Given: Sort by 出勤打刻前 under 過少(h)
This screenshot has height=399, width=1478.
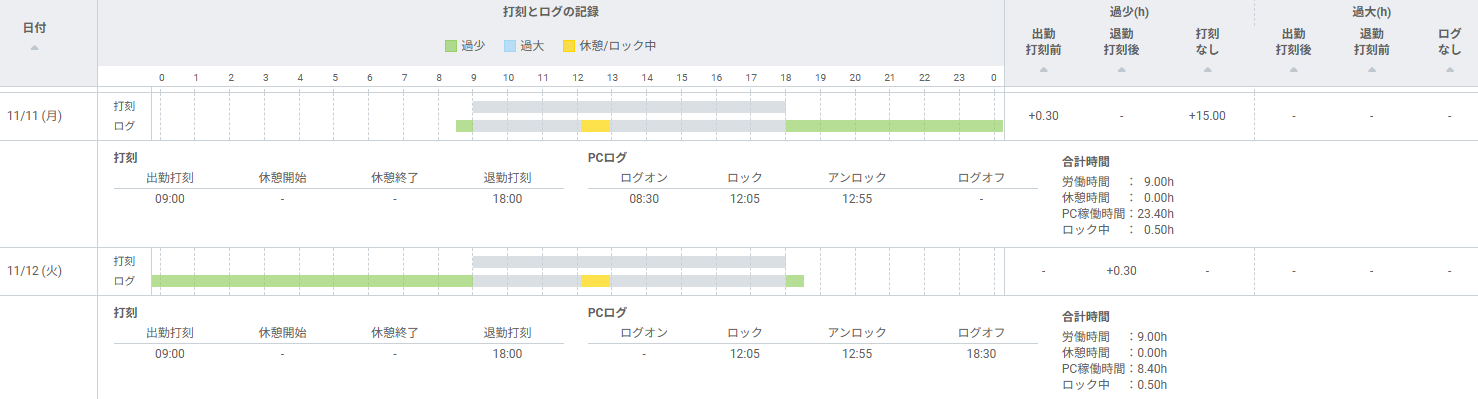Looking at the screenshot, I should pos(1043,70).
